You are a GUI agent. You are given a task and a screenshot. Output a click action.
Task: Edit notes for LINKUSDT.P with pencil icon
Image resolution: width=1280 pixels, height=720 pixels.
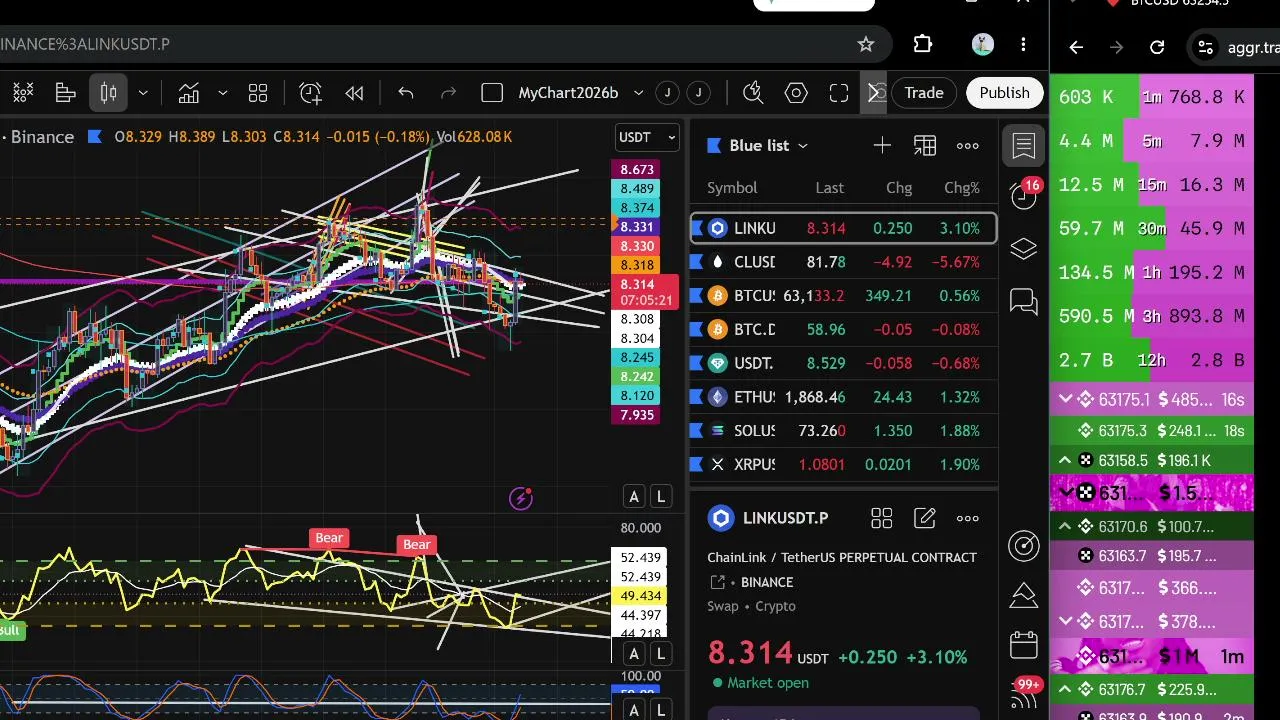925,518
